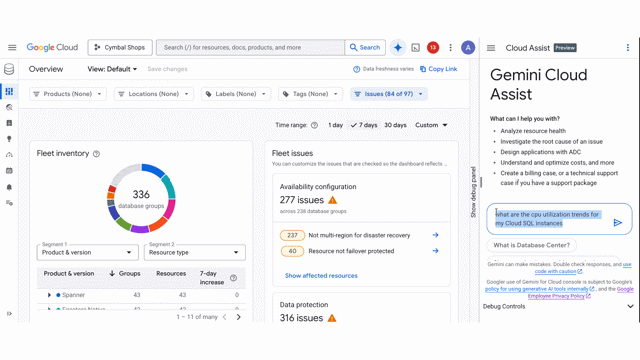This screenshot has width=640, height=360.
Task: Open the bell alerts icon in sidebar
Action: pos(9,187)
